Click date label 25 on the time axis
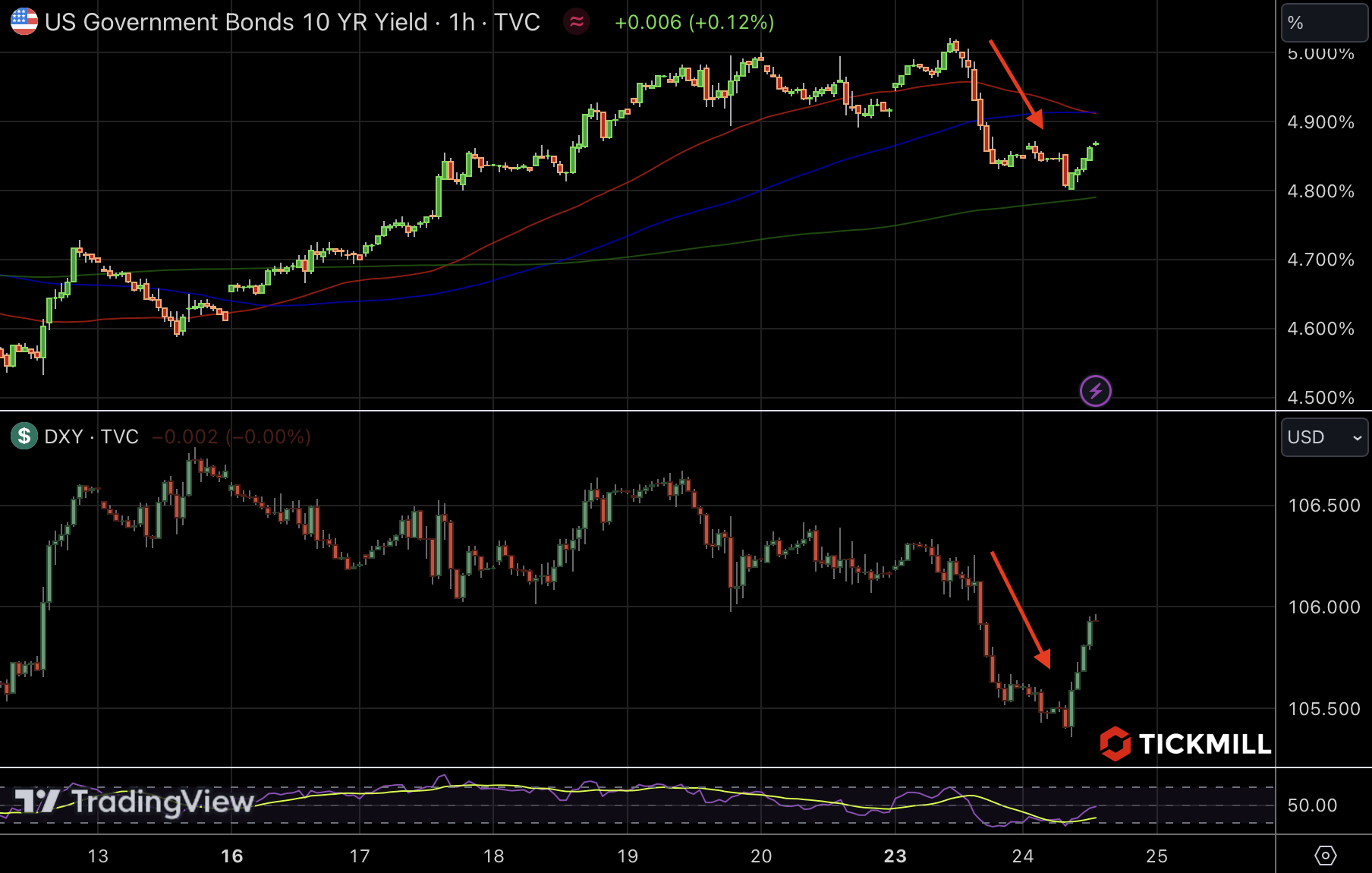Screen dimensions: 1372x873 (x=1156, y=856)
